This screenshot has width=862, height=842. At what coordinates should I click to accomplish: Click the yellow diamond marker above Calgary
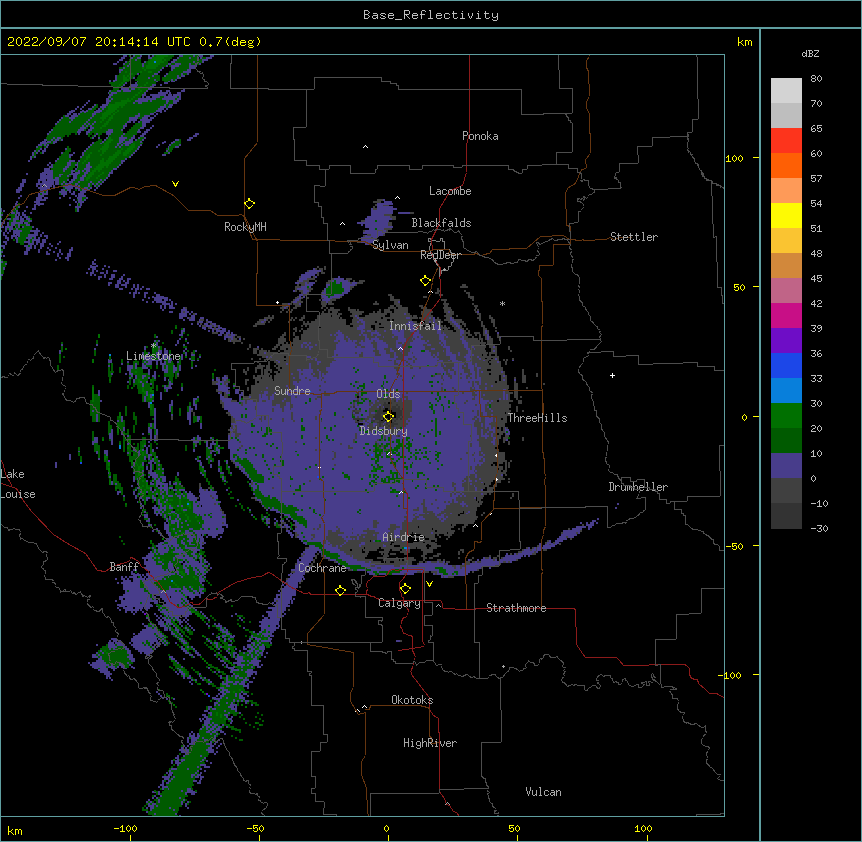(x=405, y=589)
